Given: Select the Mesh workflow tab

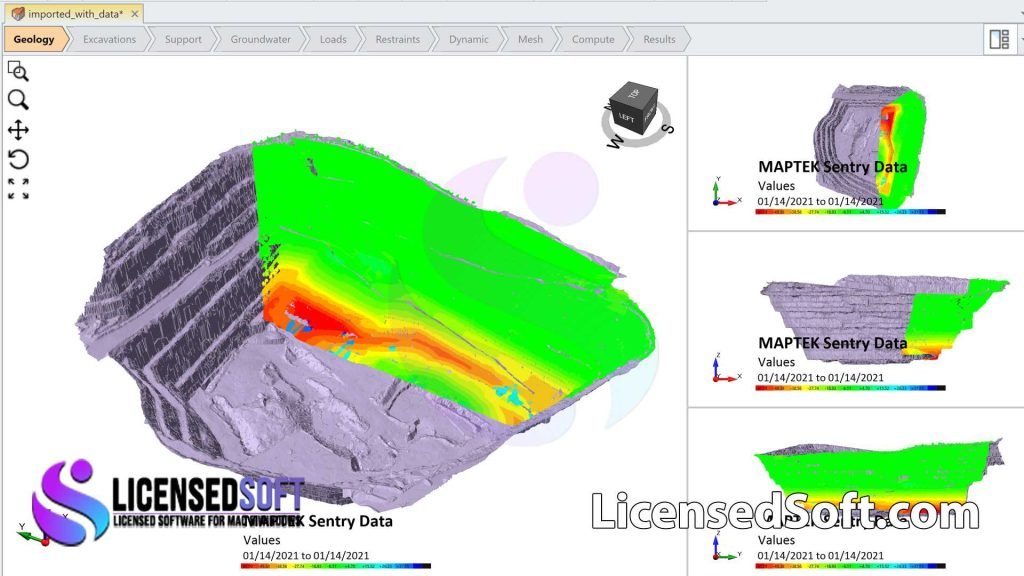Looking at the screenshot, I should coord(530,39).
